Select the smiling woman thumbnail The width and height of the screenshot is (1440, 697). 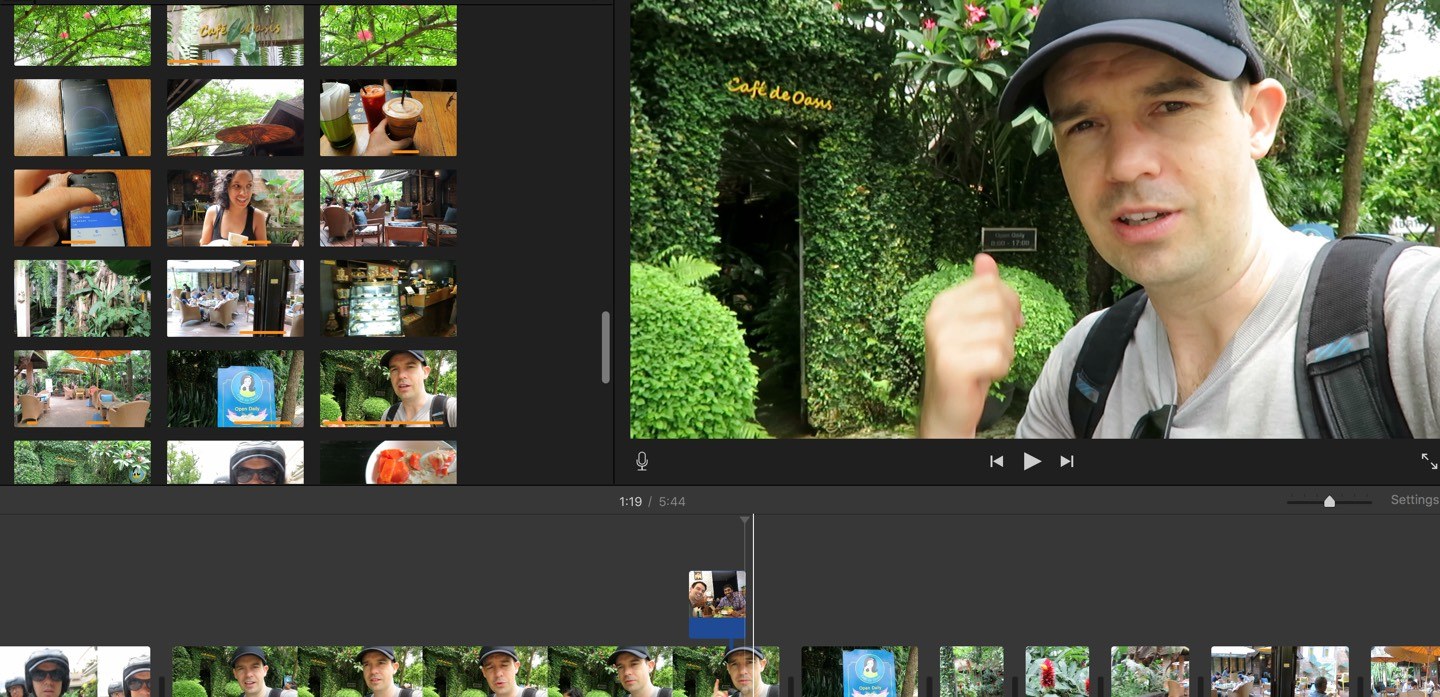(235, 208)
